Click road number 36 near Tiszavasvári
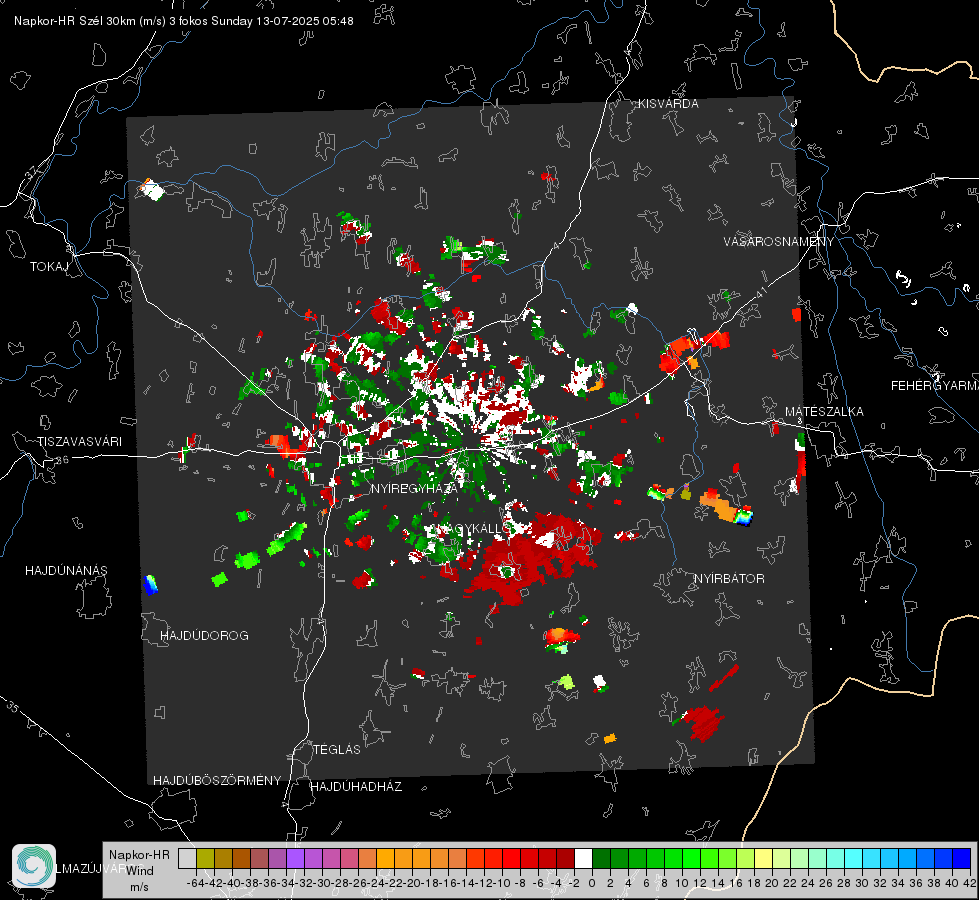Image resolution: width=979 pixels, height=900 pixels. click(x=62, y=460)
